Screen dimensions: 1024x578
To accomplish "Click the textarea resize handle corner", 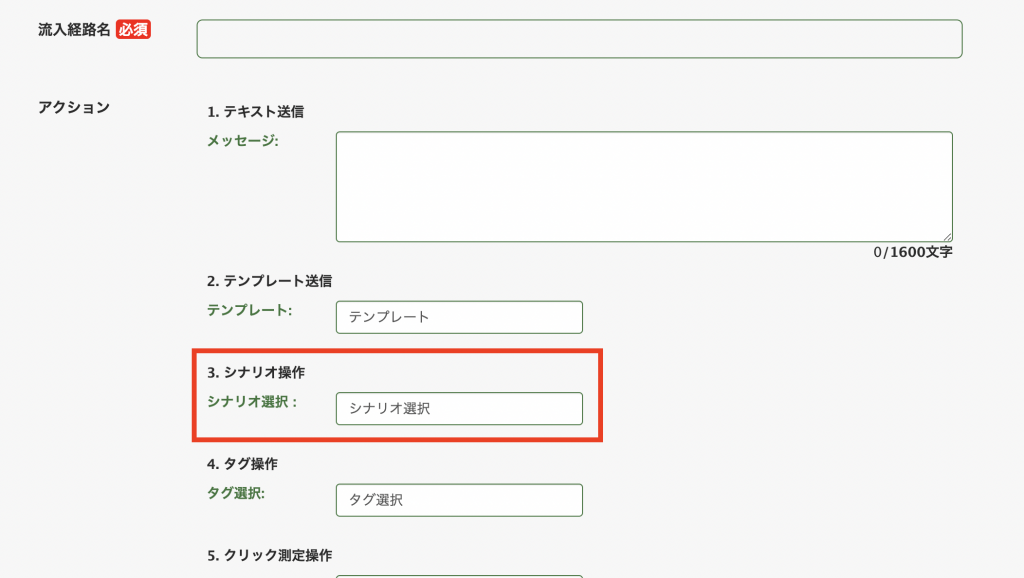I will [x=947, y=236].
